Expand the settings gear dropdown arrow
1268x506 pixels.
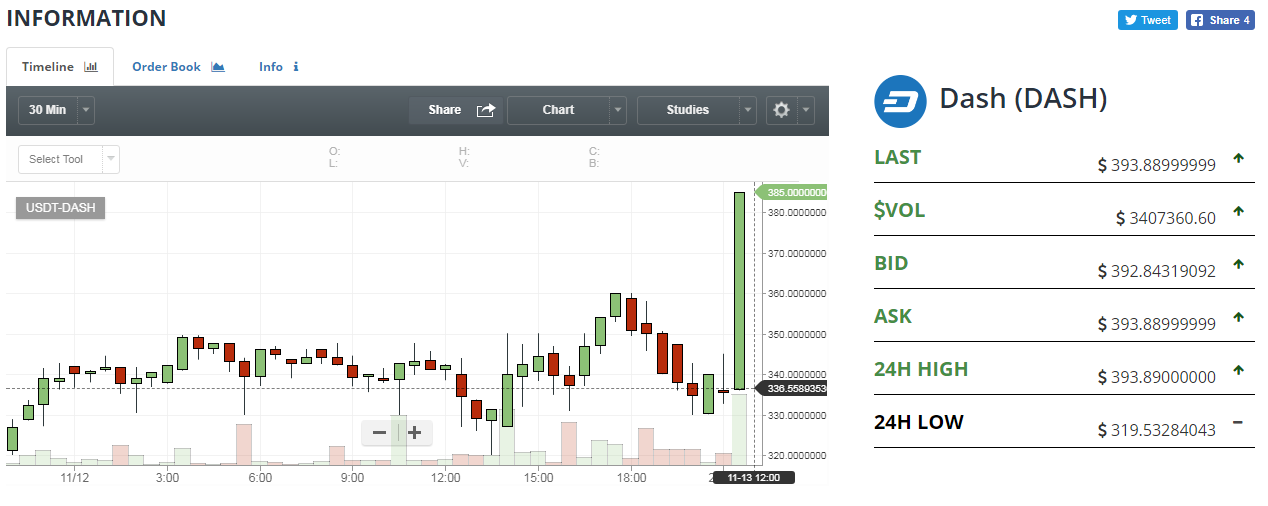tap(806, 110)
